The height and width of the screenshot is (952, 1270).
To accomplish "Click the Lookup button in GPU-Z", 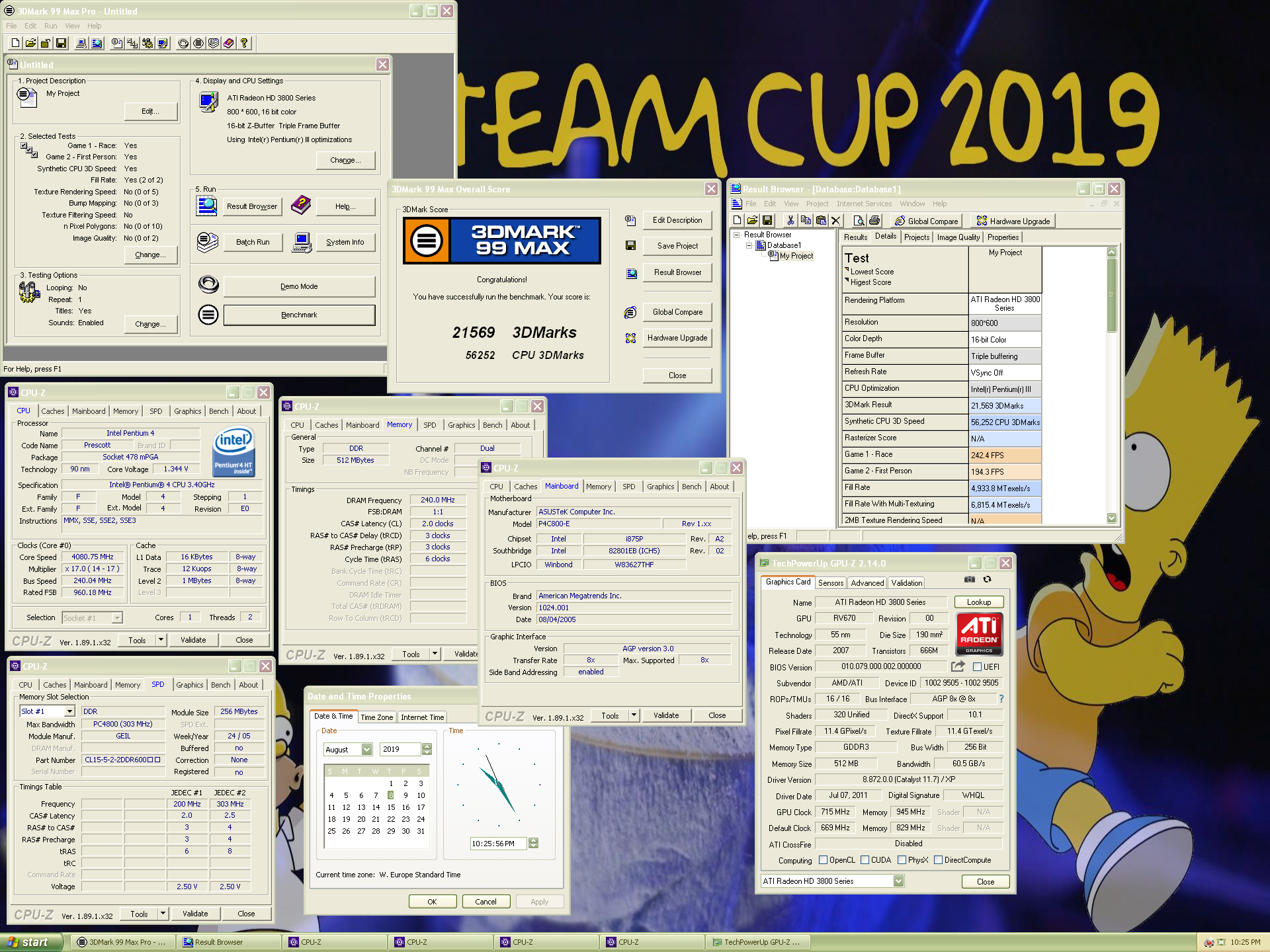I will click(x=979, y=602).
